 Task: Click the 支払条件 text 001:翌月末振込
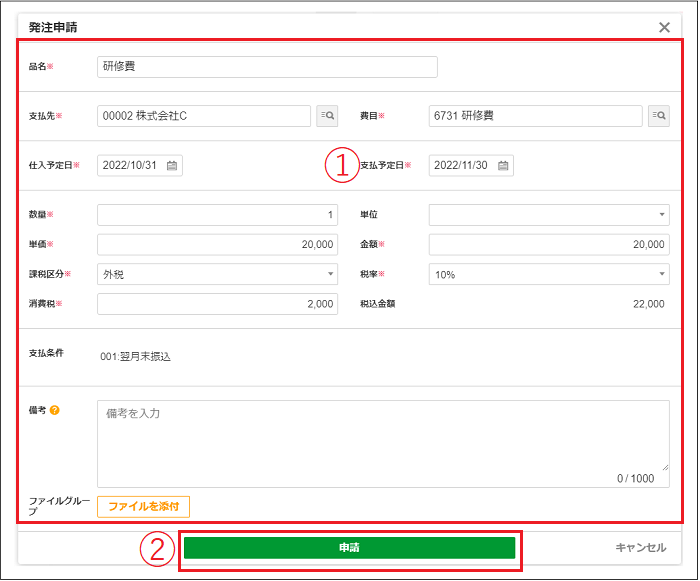click(135, 356)
